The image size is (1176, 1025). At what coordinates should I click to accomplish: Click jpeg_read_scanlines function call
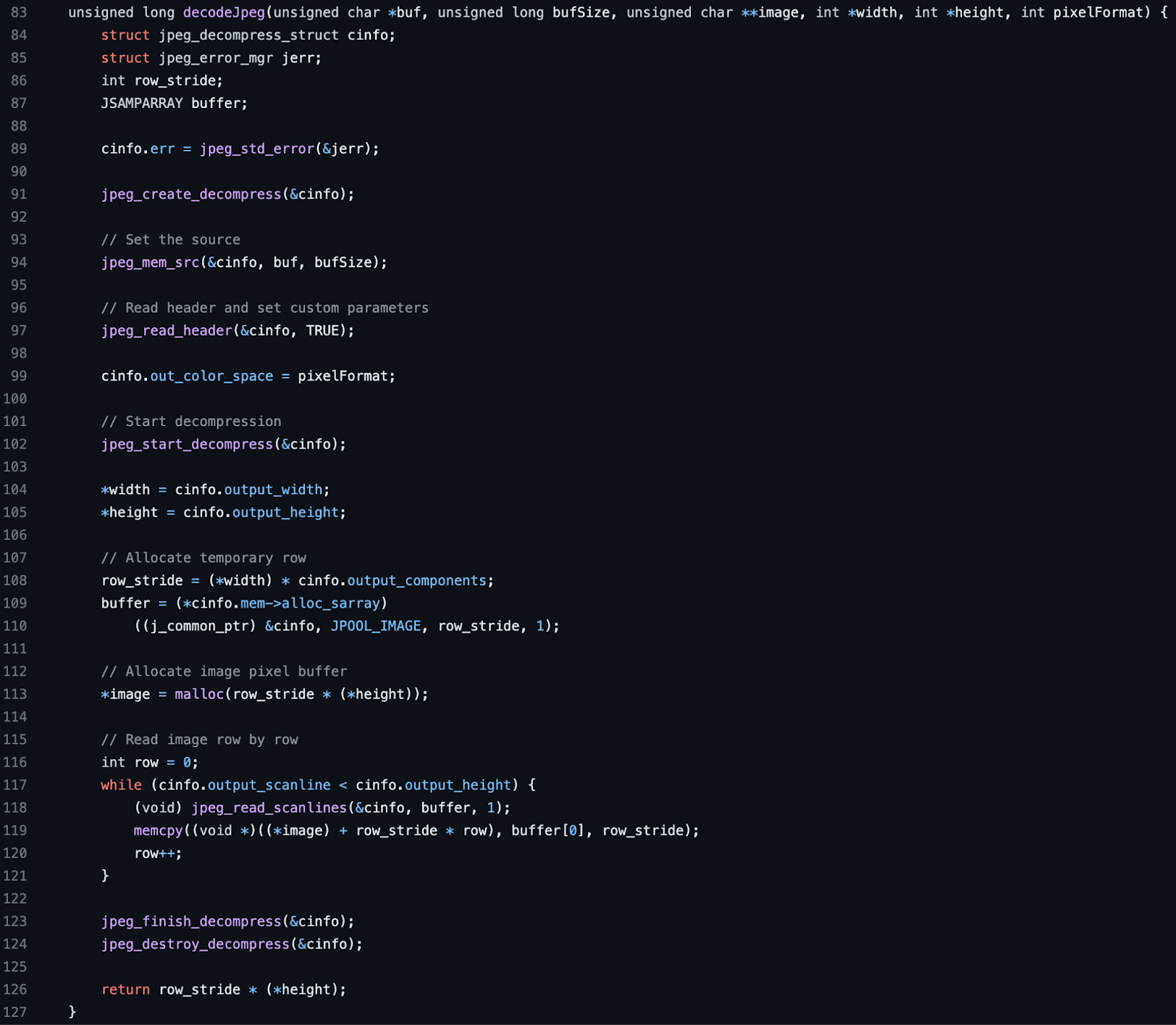[x=269, y=808]
